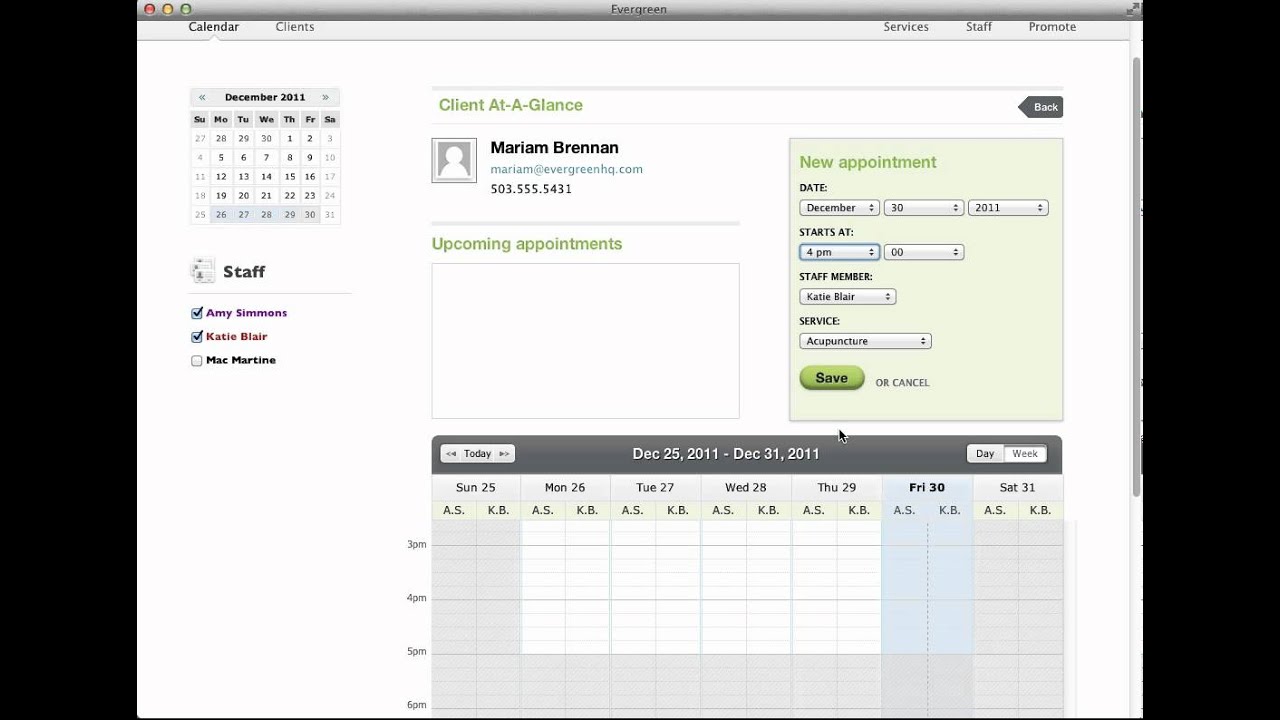Select December 5 in mini calendar
Viewport: 1280px width, 720px height.
pos(221,158)
